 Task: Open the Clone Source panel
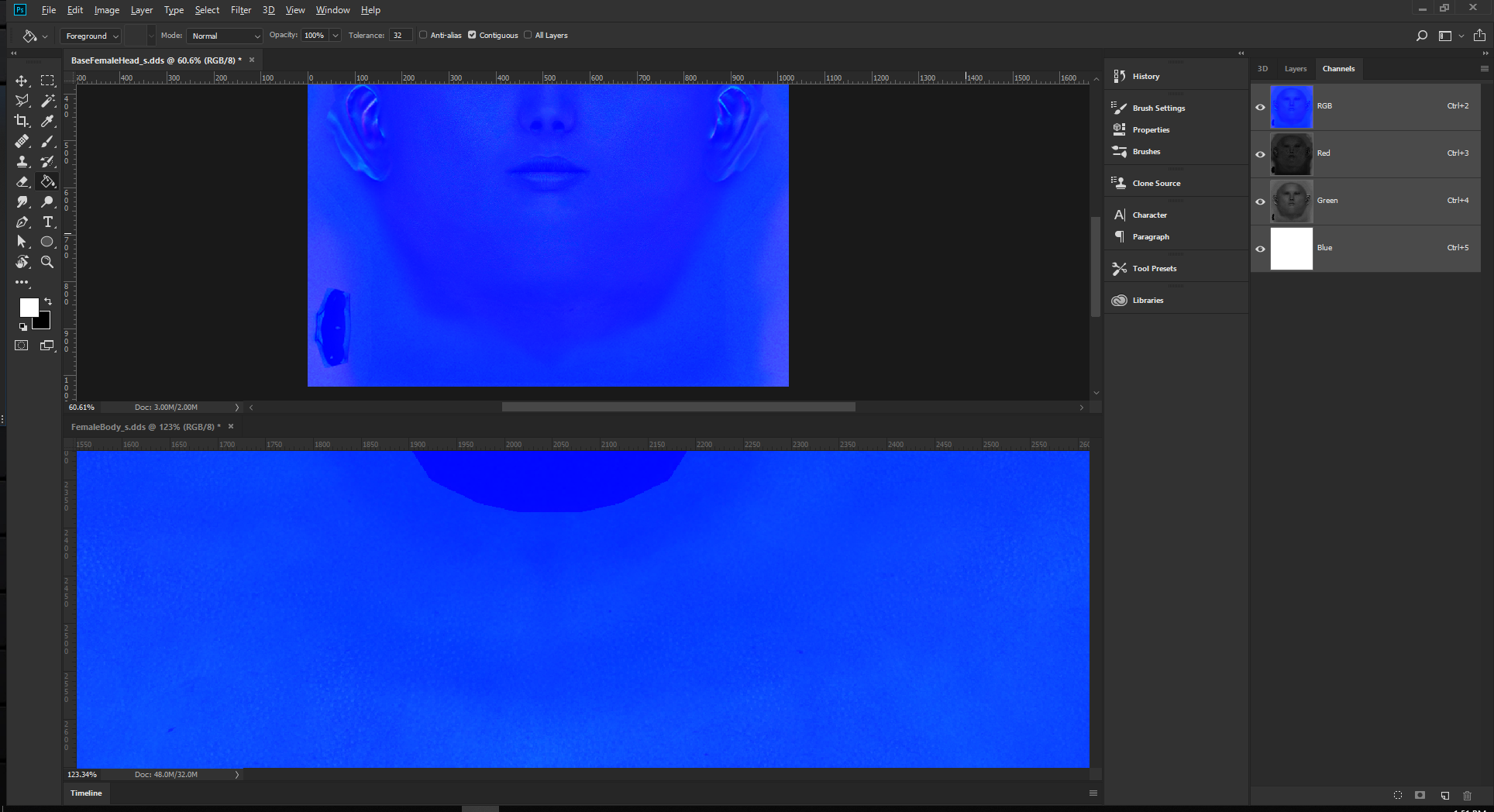[x=1155, y=183]
